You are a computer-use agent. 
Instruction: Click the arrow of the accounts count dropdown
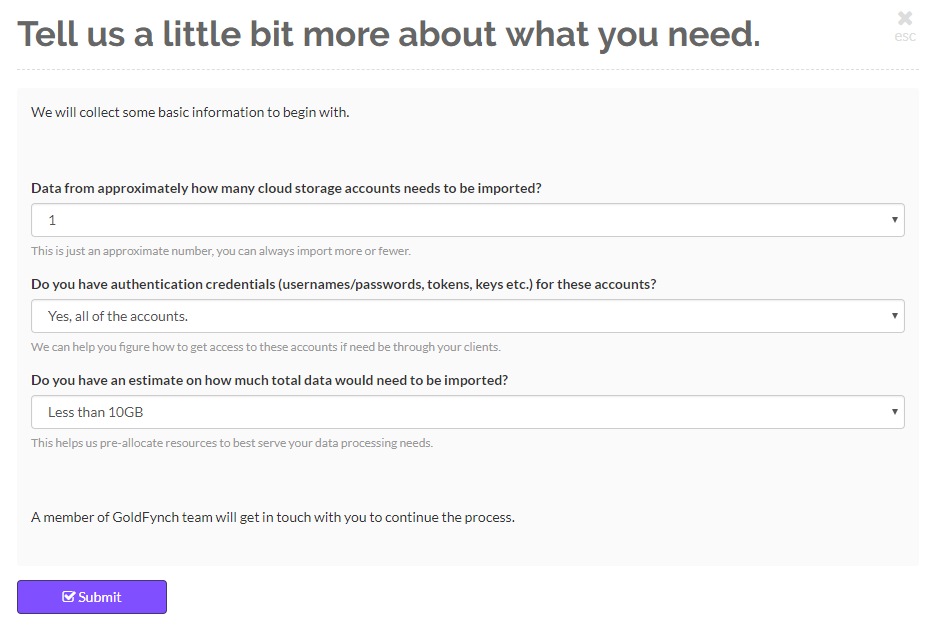894,220
